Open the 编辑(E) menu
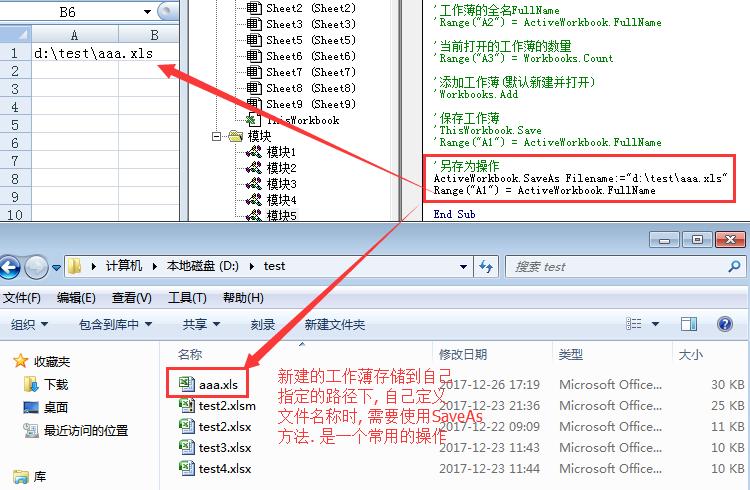This screenshot has height=490, width=750. coord(76,298)
